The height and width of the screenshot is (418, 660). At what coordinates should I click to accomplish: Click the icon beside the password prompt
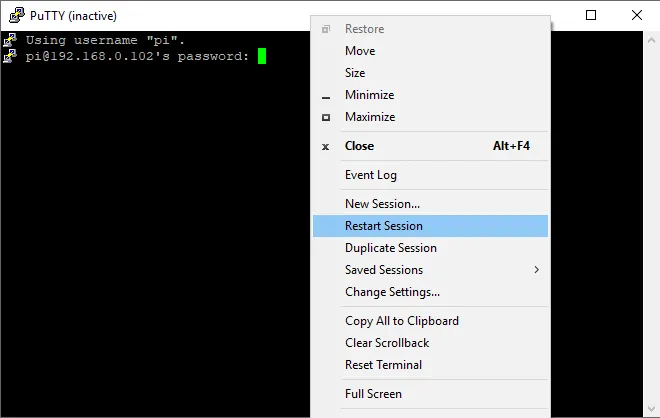point(10,56)
